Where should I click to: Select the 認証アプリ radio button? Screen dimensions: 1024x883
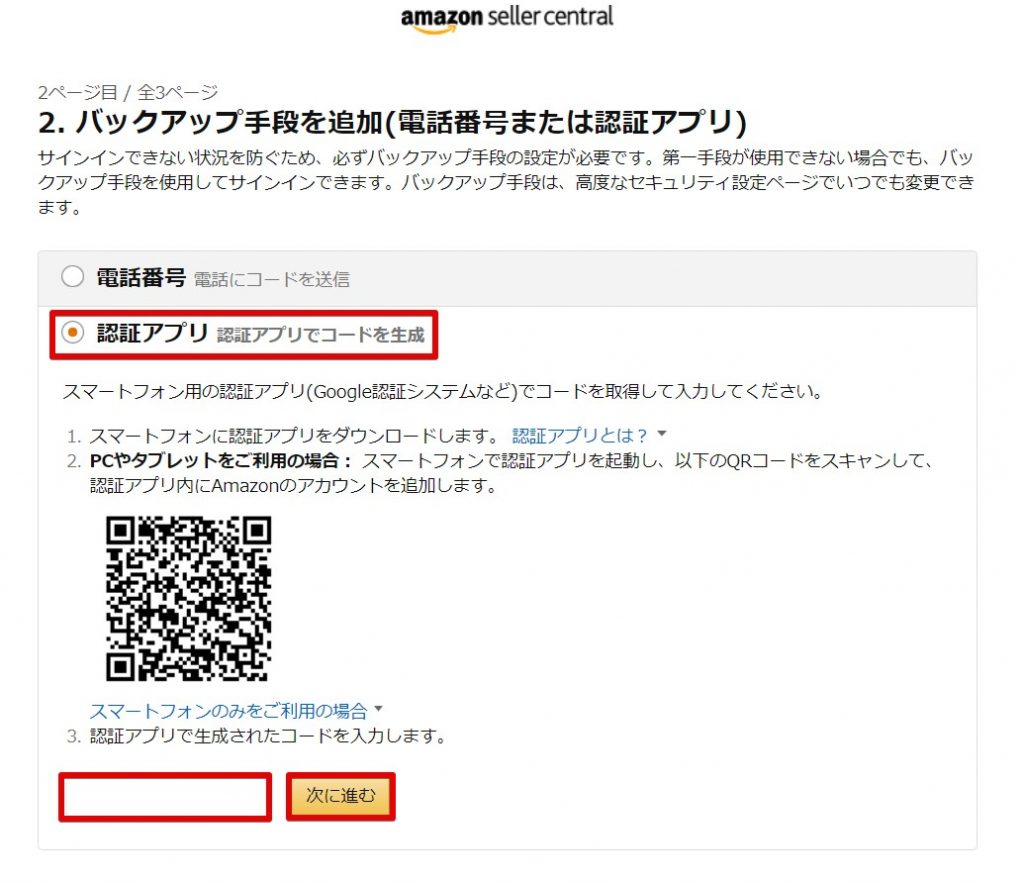pos(72,332)
